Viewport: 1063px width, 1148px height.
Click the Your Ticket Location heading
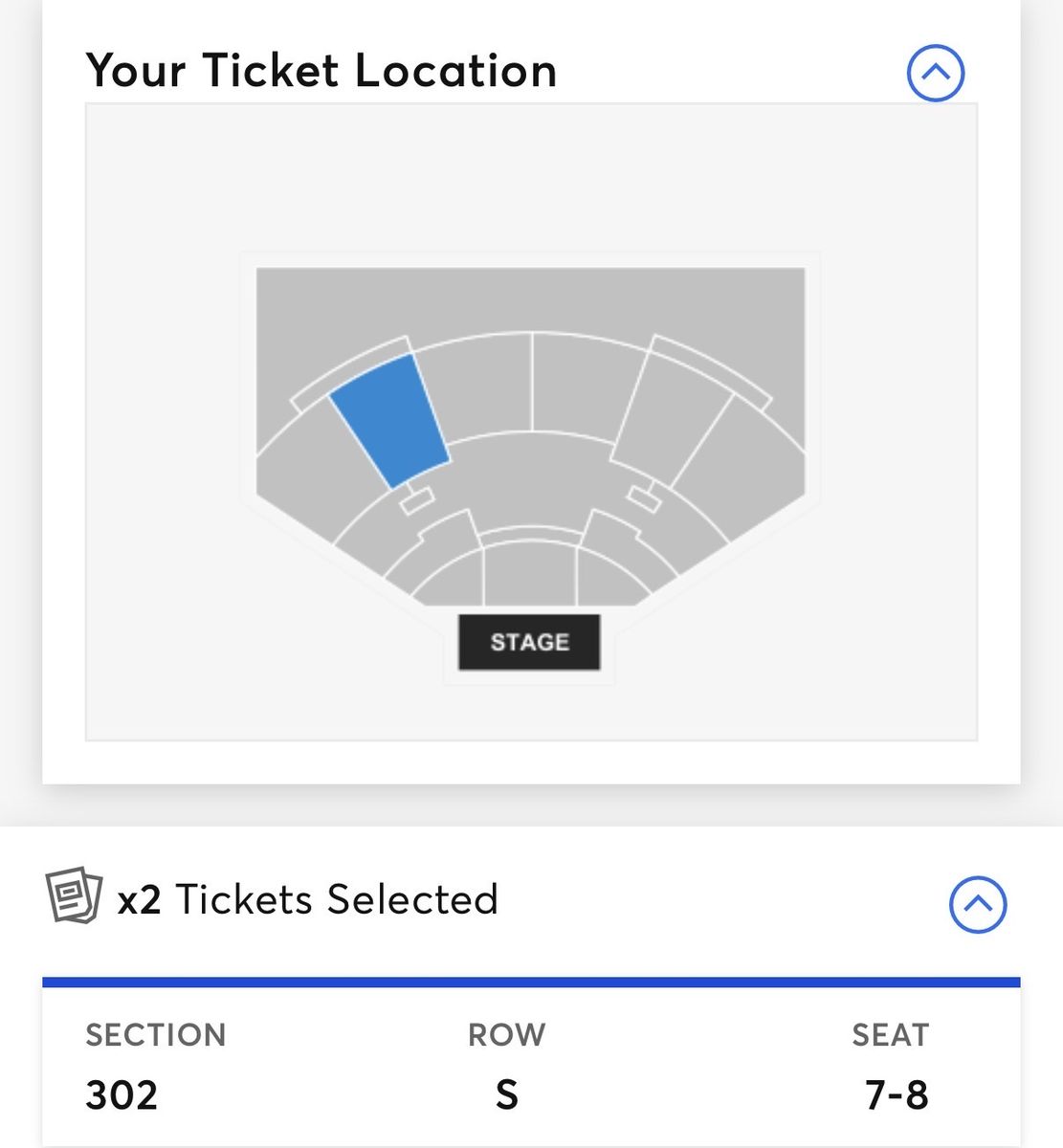click(x=321, y=71)
